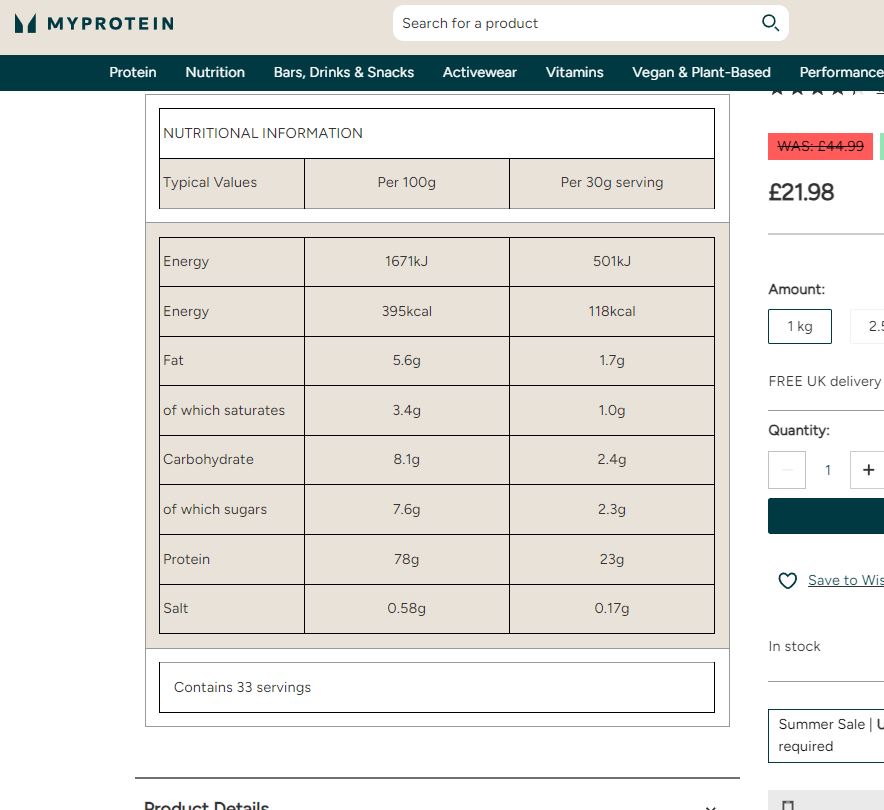Click the 0.58g salt value

406,609
